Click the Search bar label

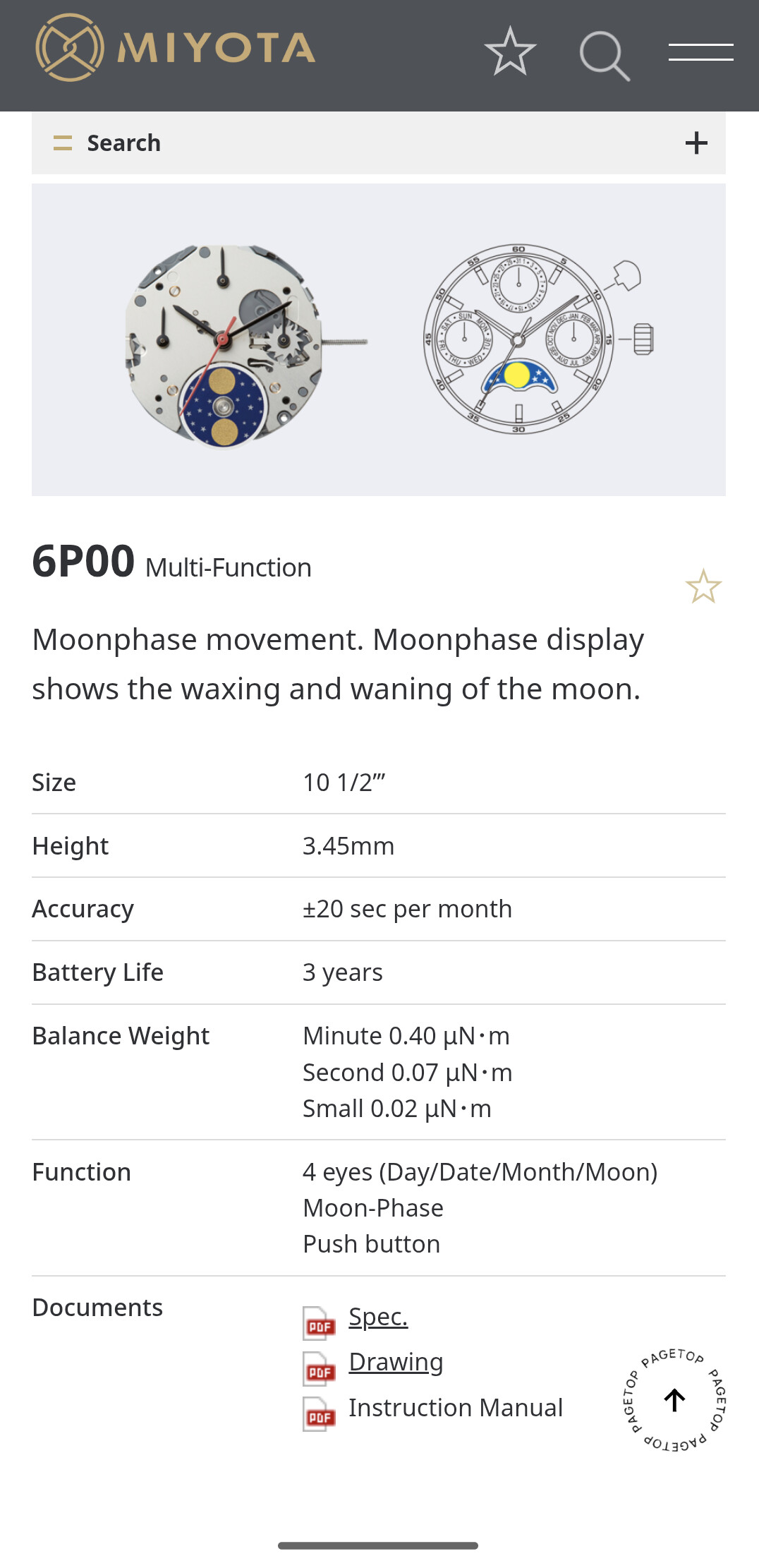(123, 143)
